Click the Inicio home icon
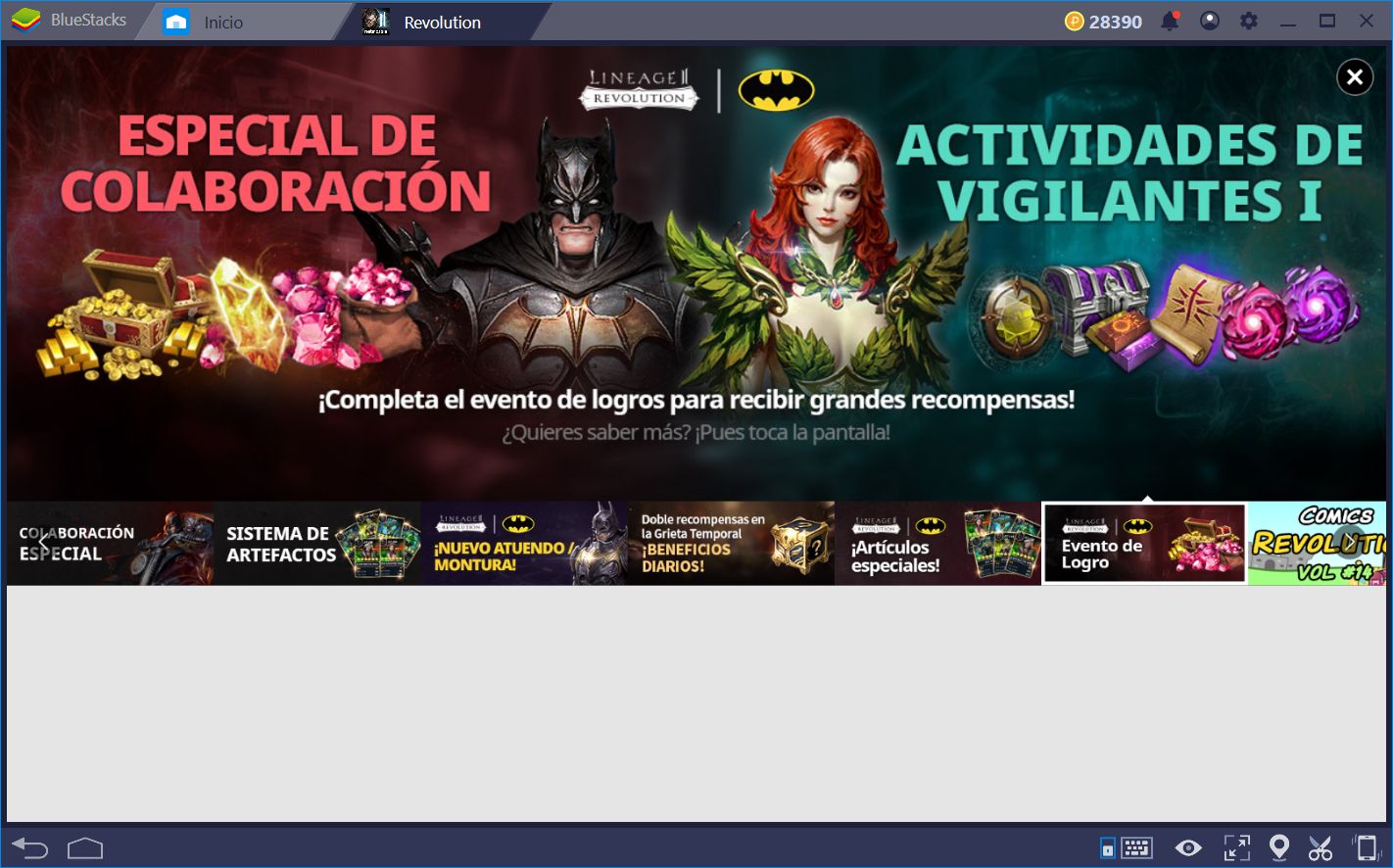The height and width of the screenshot is (868, 1393). [x=176, y=22]
